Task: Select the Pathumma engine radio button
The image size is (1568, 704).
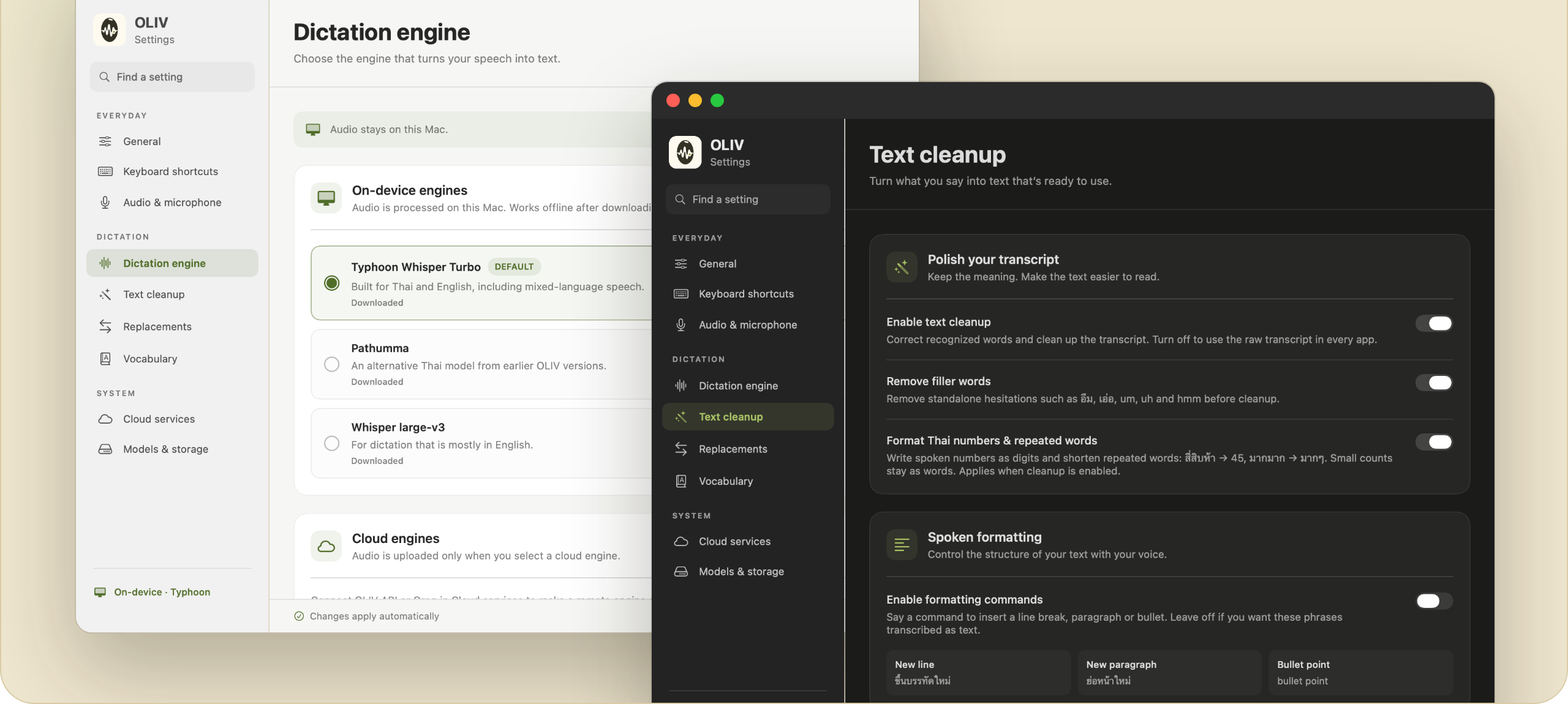Action: click(x=331, y=364)
